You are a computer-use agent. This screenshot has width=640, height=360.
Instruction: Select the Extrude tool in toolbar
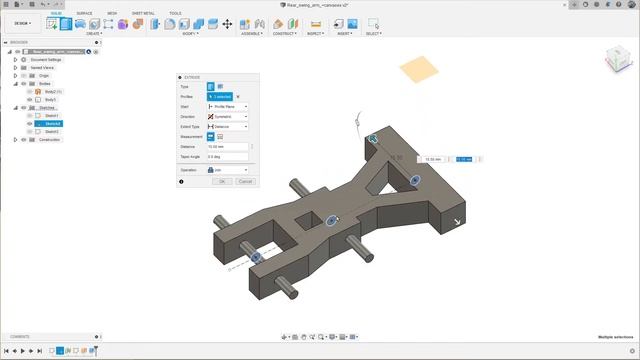pyautogui.click(x=66, y=24)
